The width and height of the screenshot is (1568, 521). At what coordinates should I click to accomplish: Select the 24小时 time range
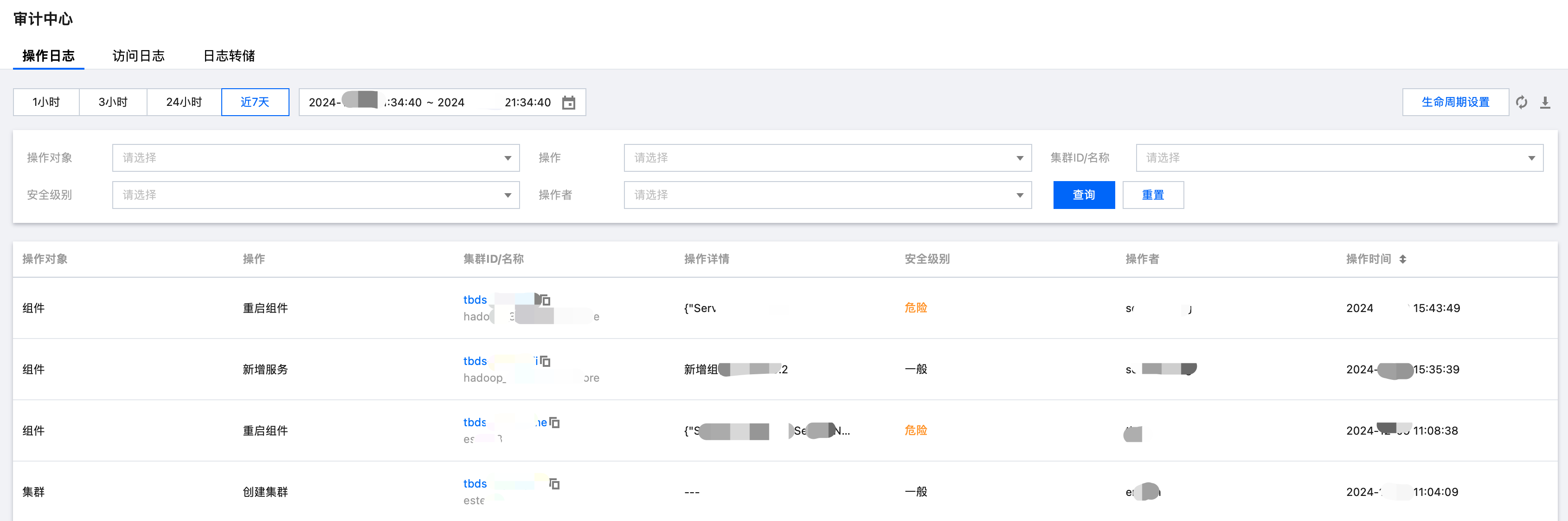[x=184, y=102]
